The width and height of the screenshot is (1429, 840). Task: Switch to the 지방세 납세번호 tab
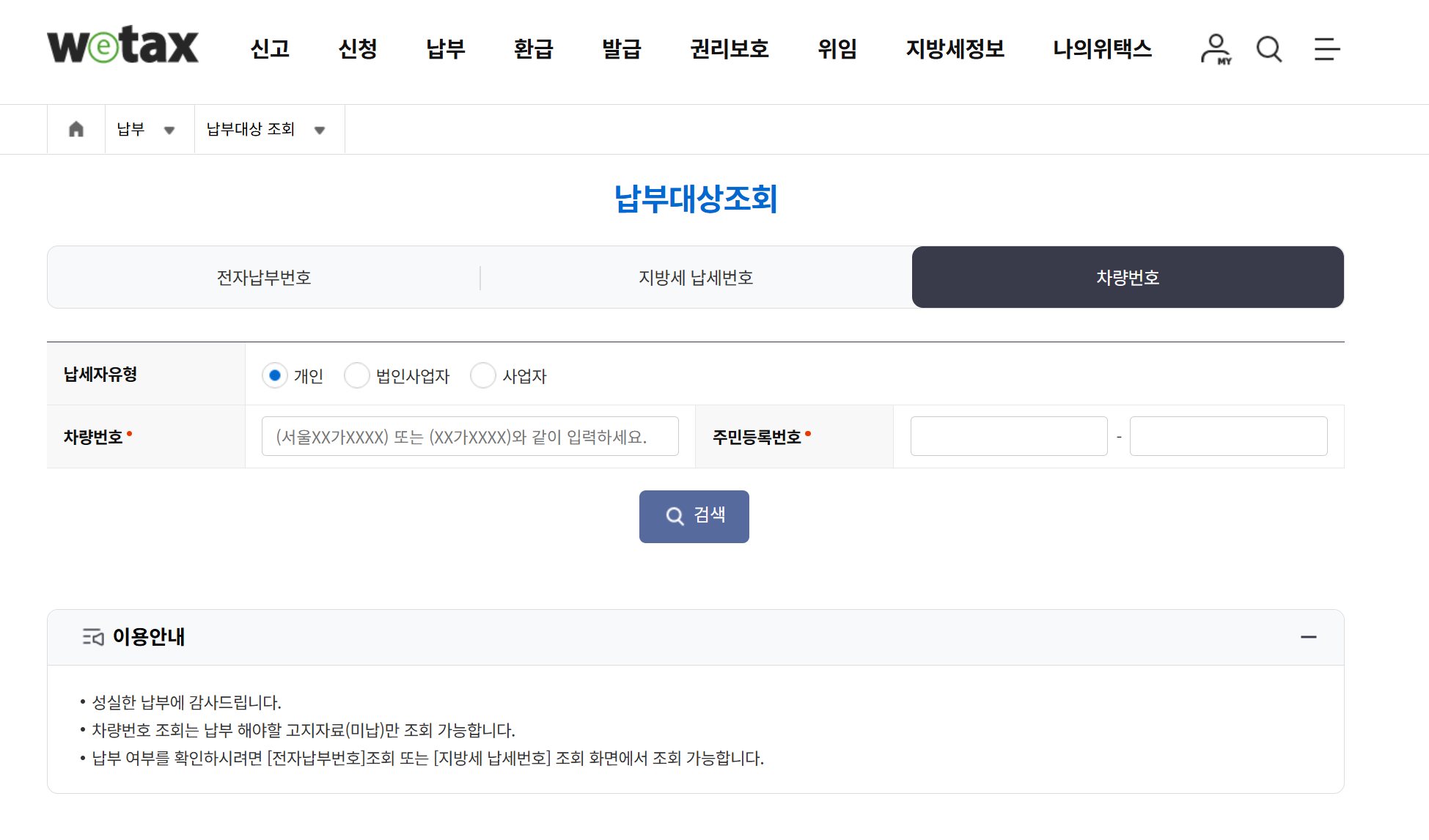pos(696,277)
